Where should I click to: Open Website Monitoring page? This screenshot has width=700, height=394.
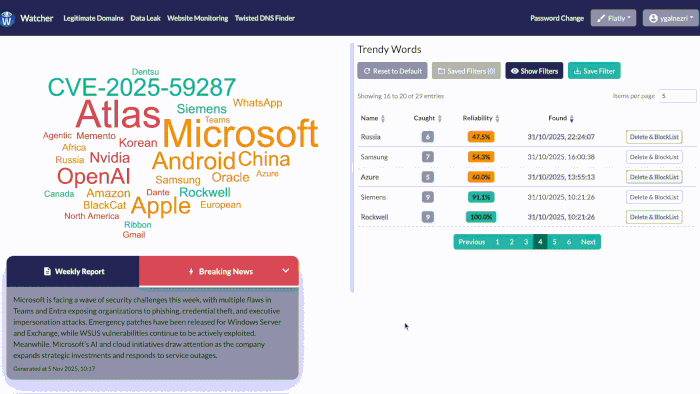click(197, 18)
